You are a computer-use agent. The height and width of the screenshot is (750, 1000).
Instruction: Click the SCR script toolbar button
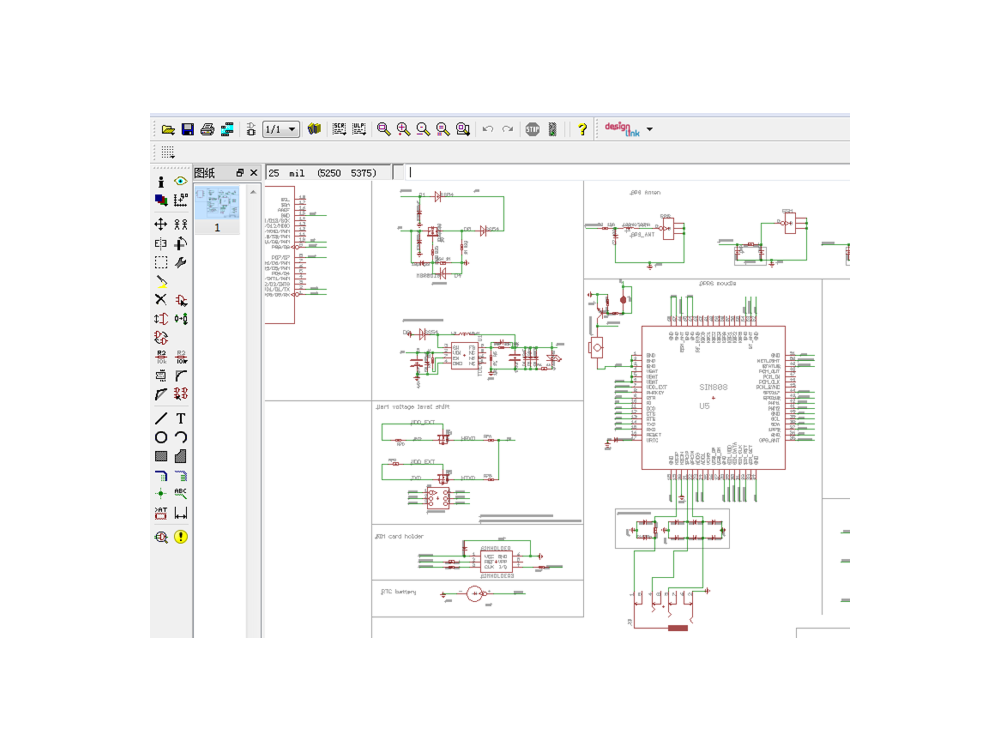click(x=339, y=129)
